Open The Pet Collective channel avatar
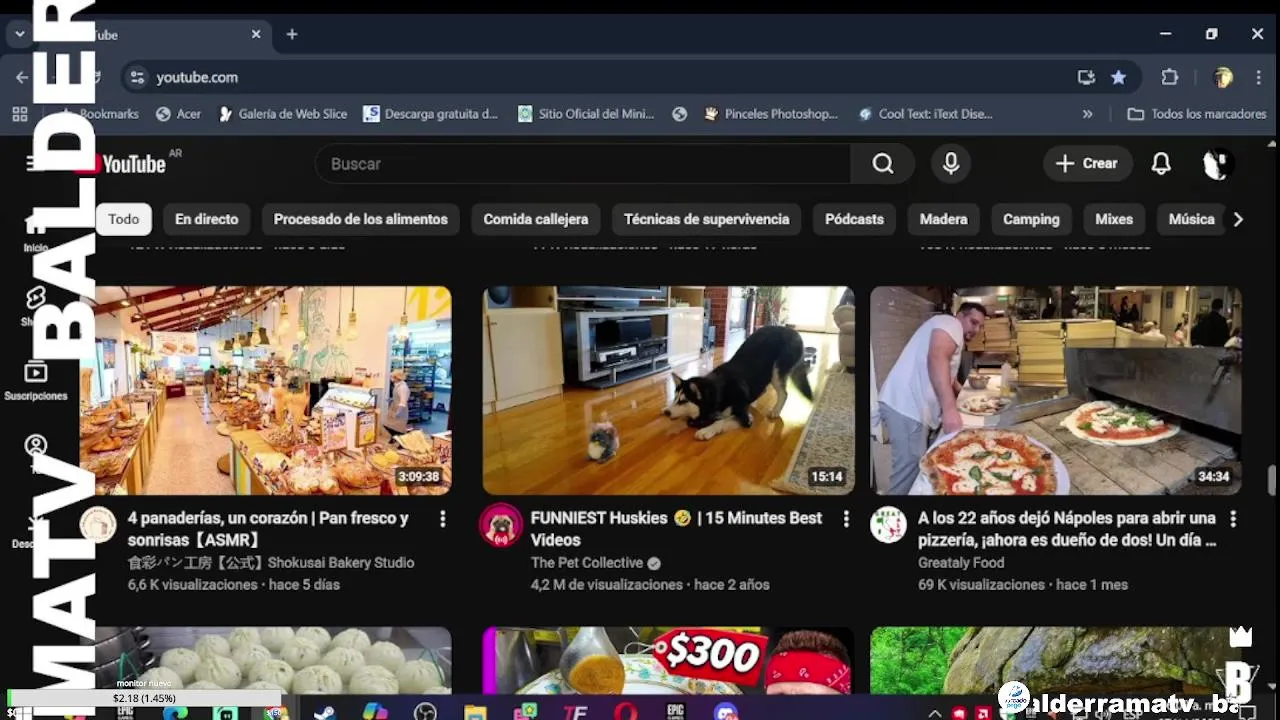 coord(501,524)
